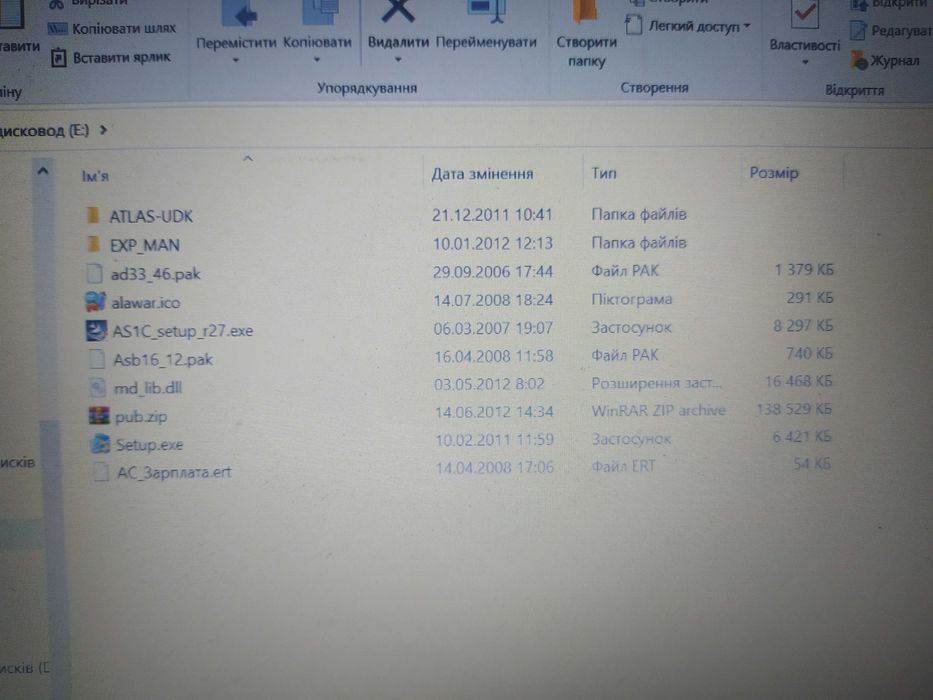The height and width of the screenshot is (700, 933).
Task: Select the alawar.ico file name
Action: [146, 302]
